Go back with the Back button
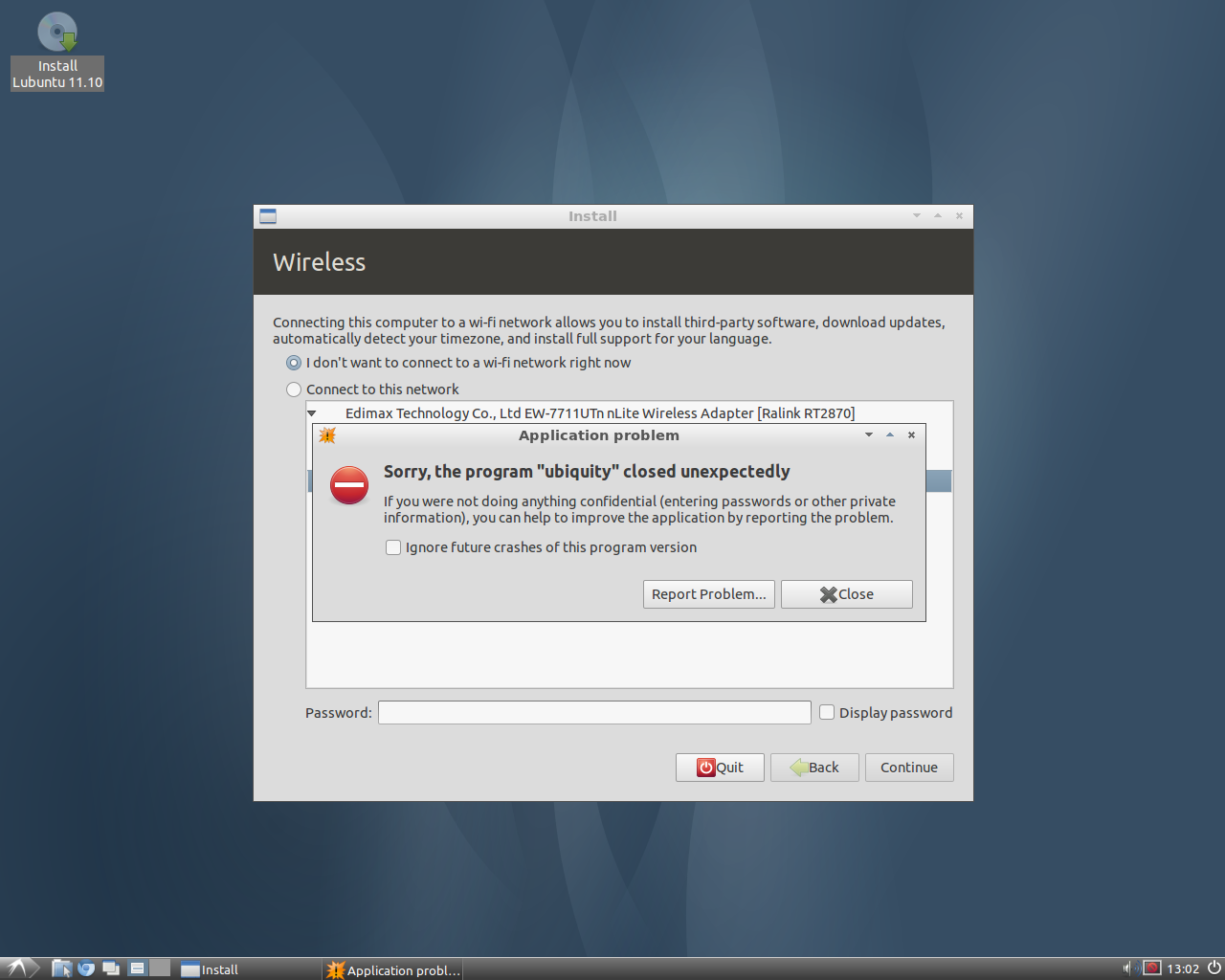The width and height of the screenshot is (1225, 980). [814, 768]
